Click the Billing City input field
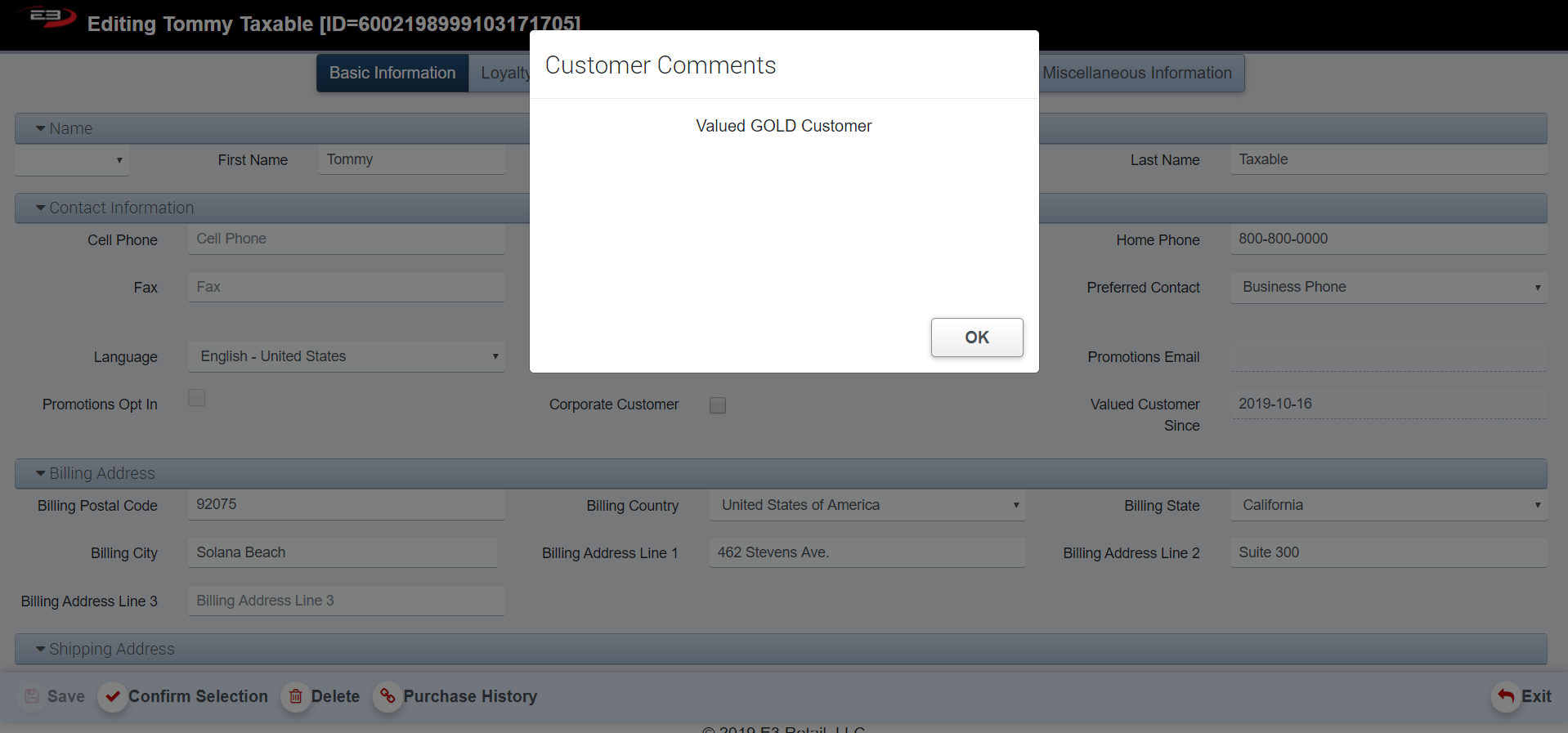 pos(342,552)
